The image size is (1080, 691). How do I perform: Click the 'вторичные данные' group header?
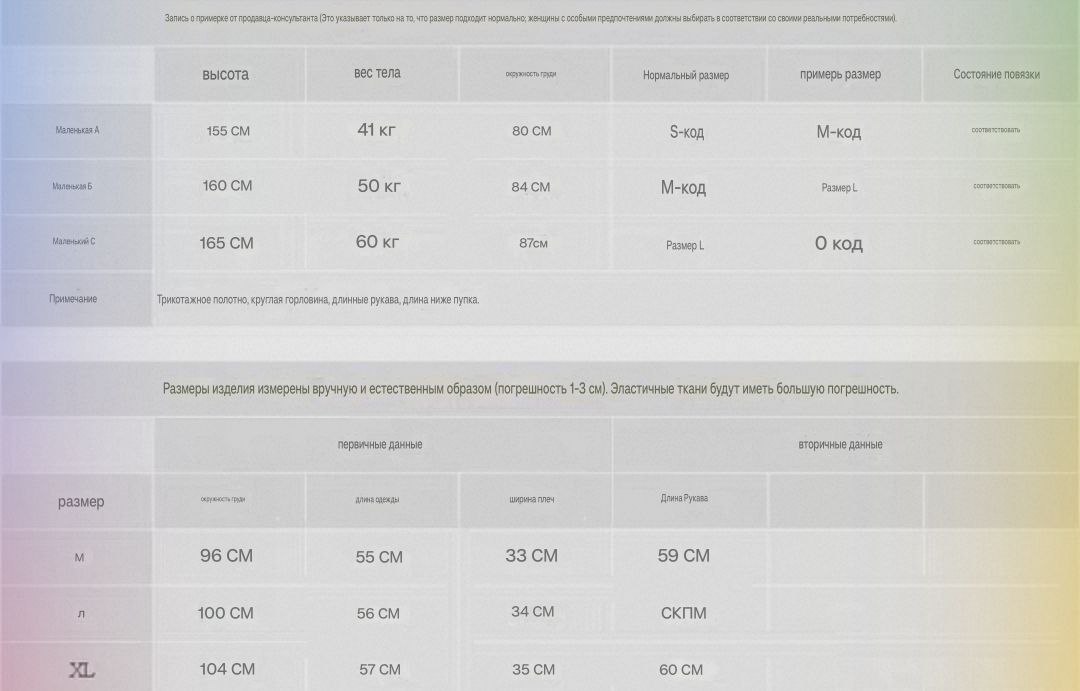[840, 445]
